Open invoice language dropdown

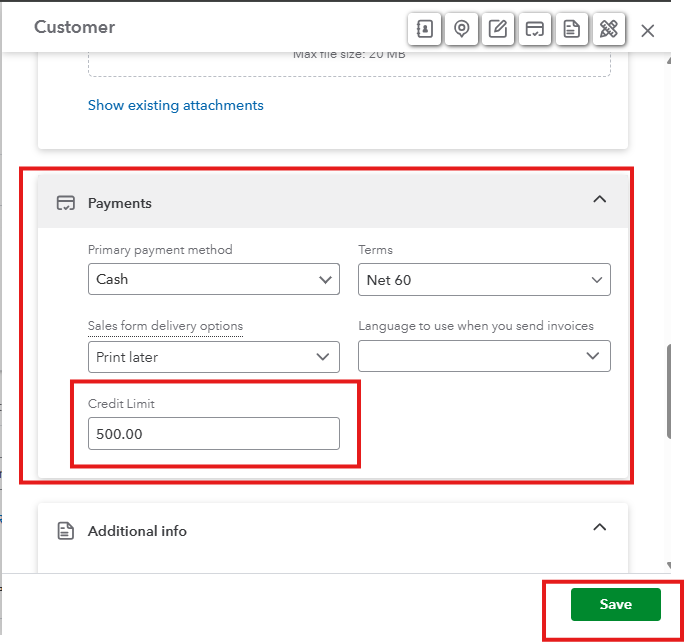484,356
